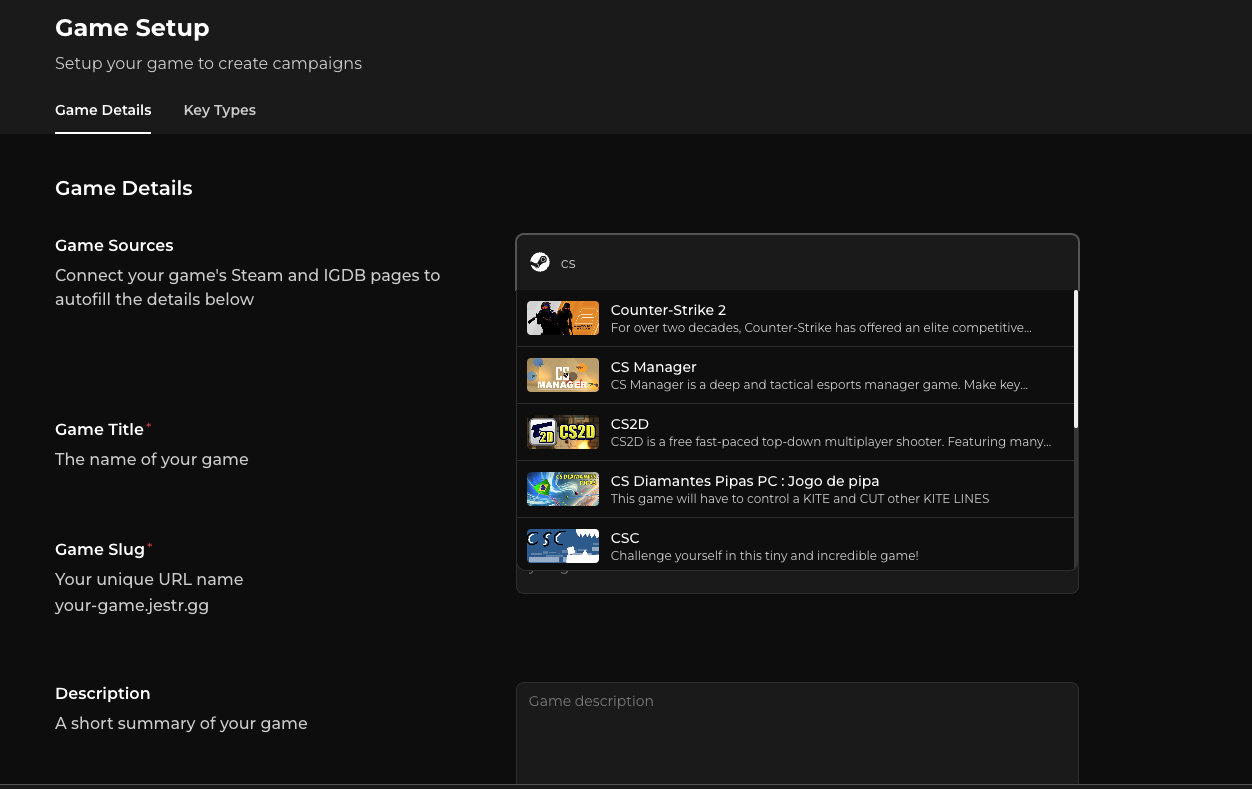Choose CS Manager from results list
Screen dimensions: 1252x789
(795, 375)
